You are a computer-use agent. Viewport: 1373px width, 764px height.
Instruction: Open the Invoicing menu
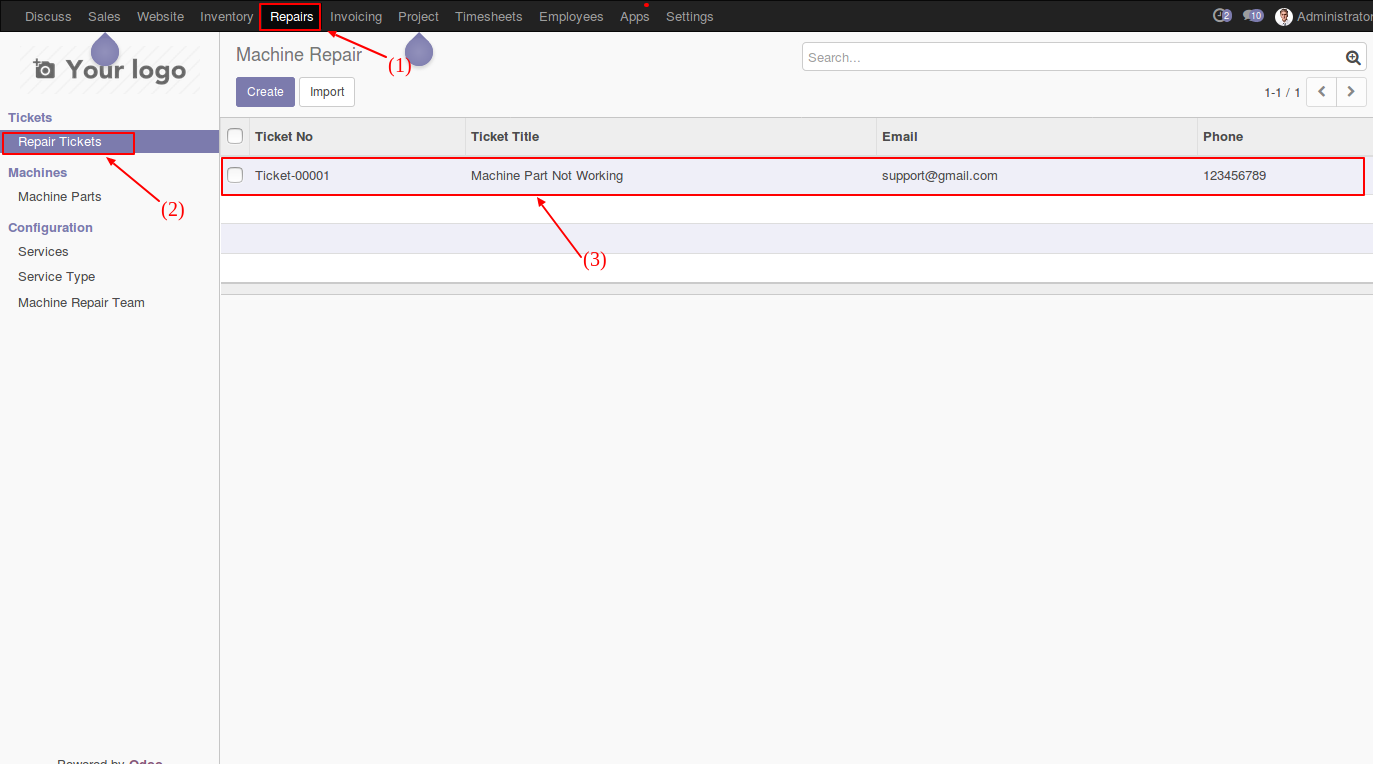(356, 16)
